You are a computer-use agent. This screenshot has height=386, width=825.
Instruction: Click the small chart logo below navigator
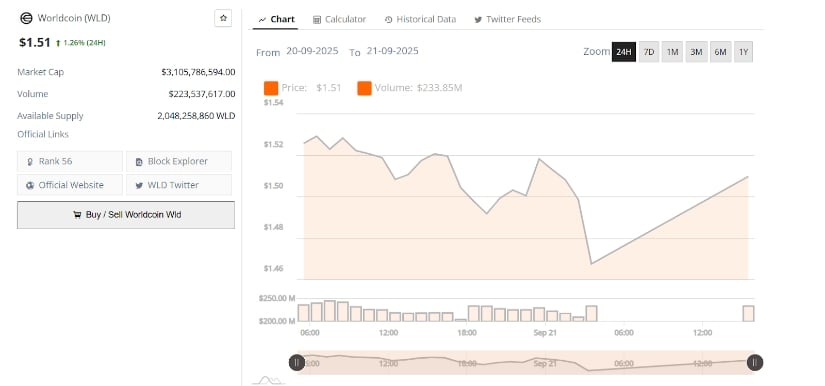269,380
